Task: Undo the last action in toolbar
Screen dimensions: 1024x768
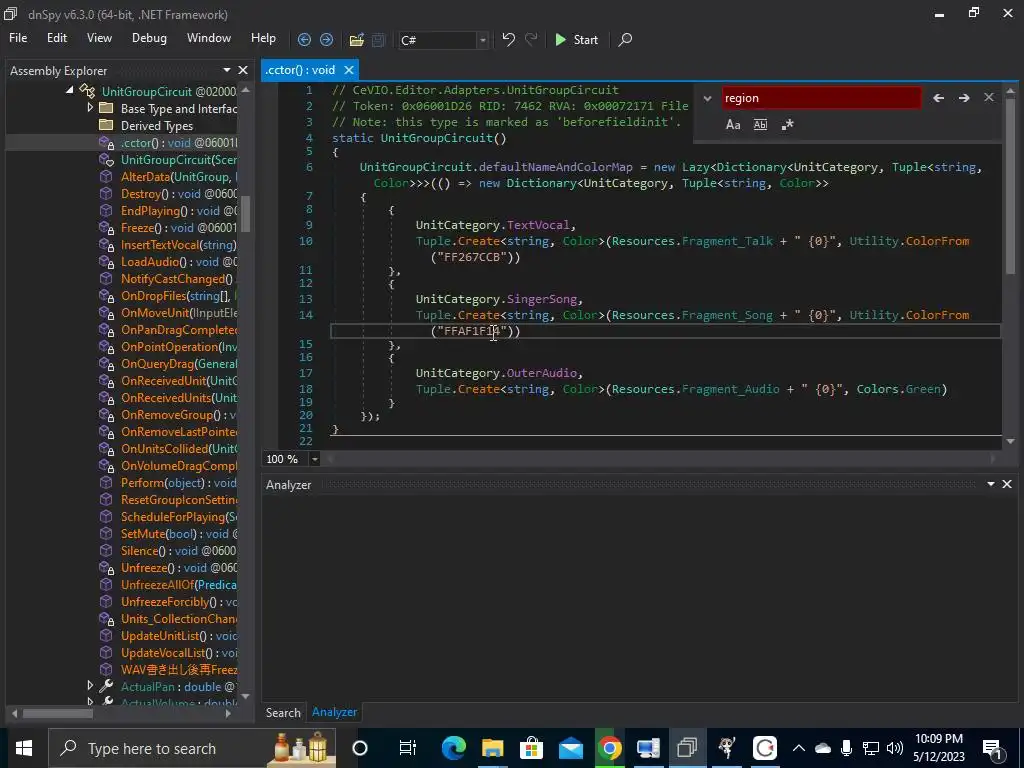Action: coord(508,40)
